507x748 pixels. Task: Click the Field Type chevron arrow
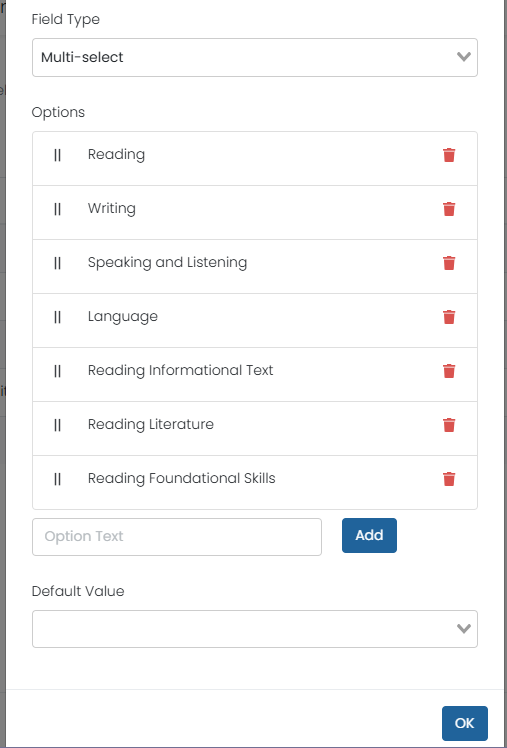point(464,57)
